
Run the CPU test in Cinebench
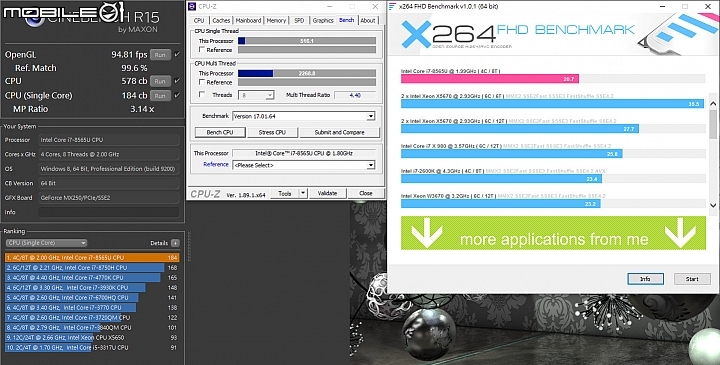[x=160, y=81]
